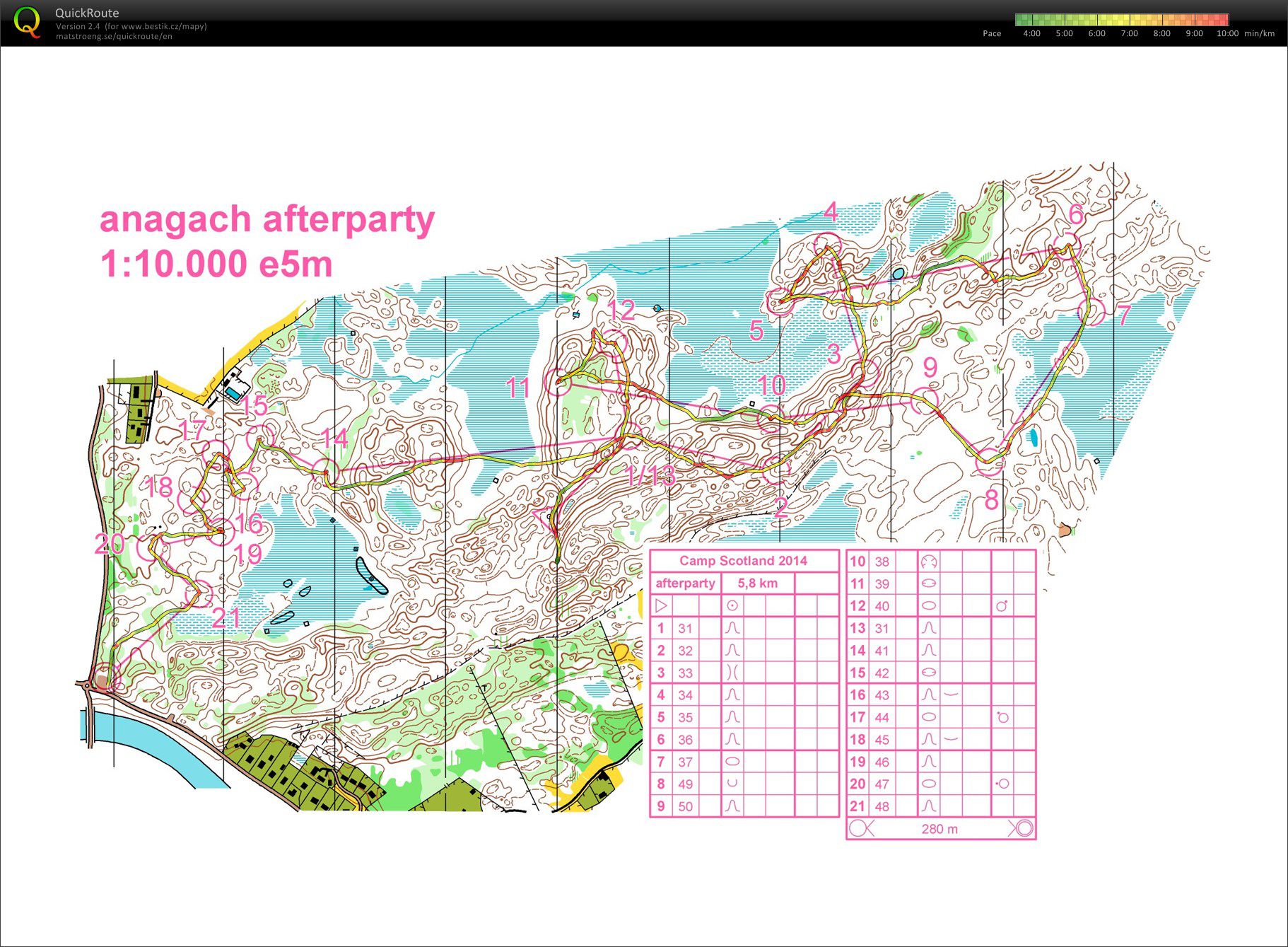Click the hill symbol in table row 7
1288x947 pixels.
pyautogui.click(x=732, y=762)
